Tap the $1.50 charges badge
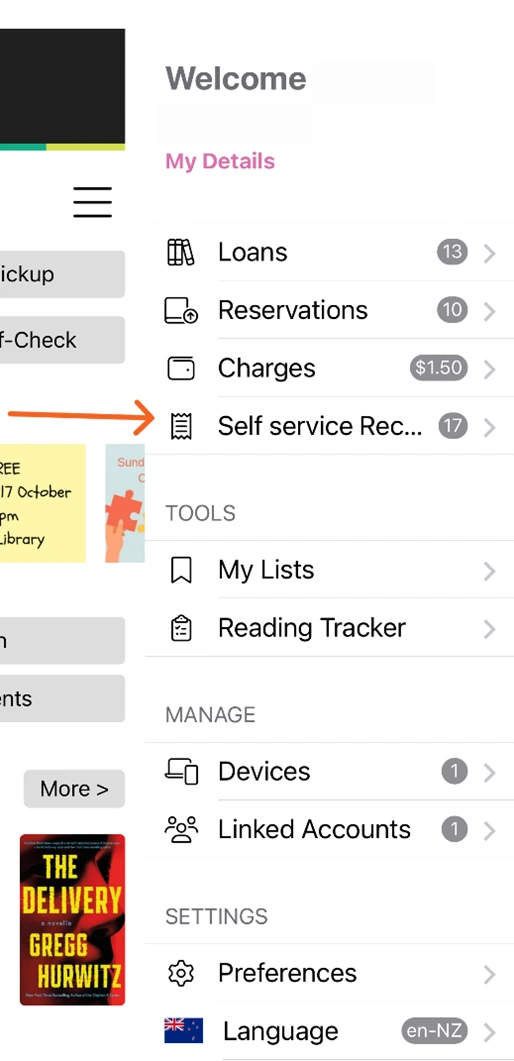514x1061 pixels. click(438, 368)
